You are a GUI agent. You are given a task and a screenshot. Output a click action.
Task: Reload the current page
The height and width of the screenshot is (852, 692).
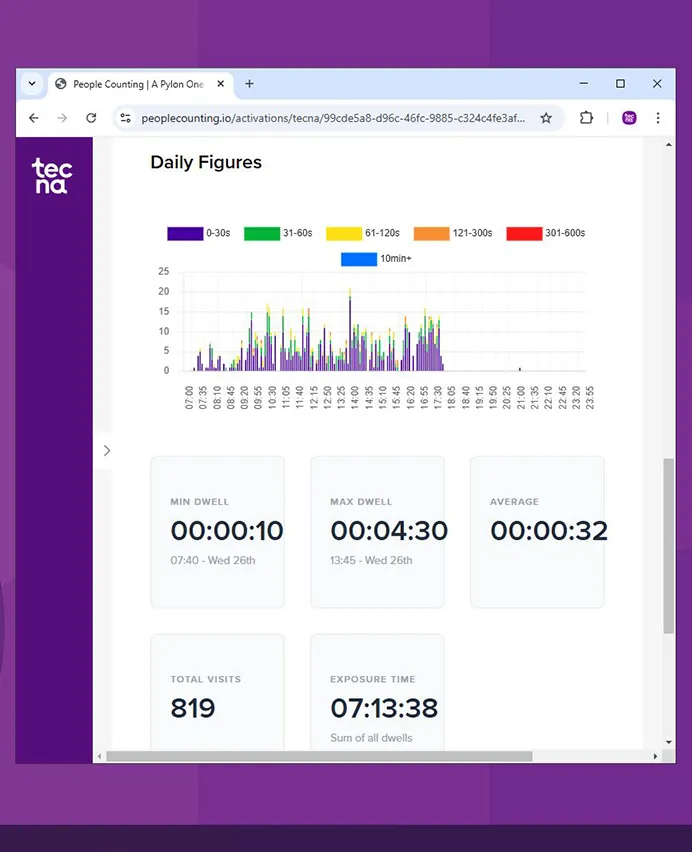click(91, 118)
